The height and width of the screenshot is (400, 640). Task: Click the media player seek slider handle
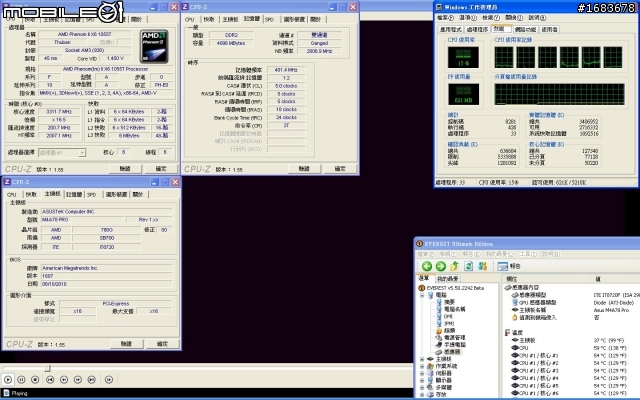47,368
